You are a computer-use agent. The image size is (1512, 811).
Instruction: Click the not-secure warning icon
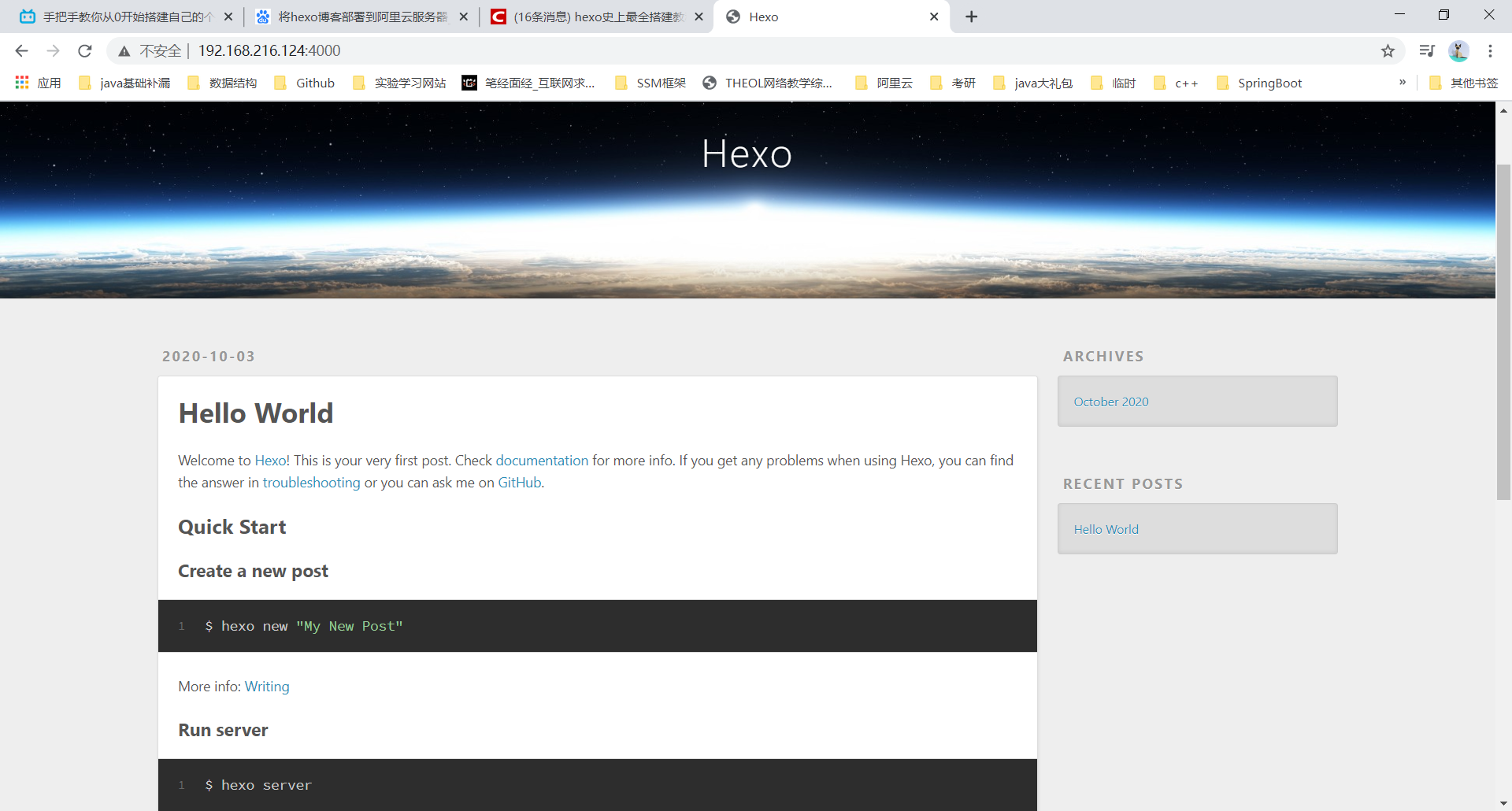pyautogui.click(x=124, y=51)
